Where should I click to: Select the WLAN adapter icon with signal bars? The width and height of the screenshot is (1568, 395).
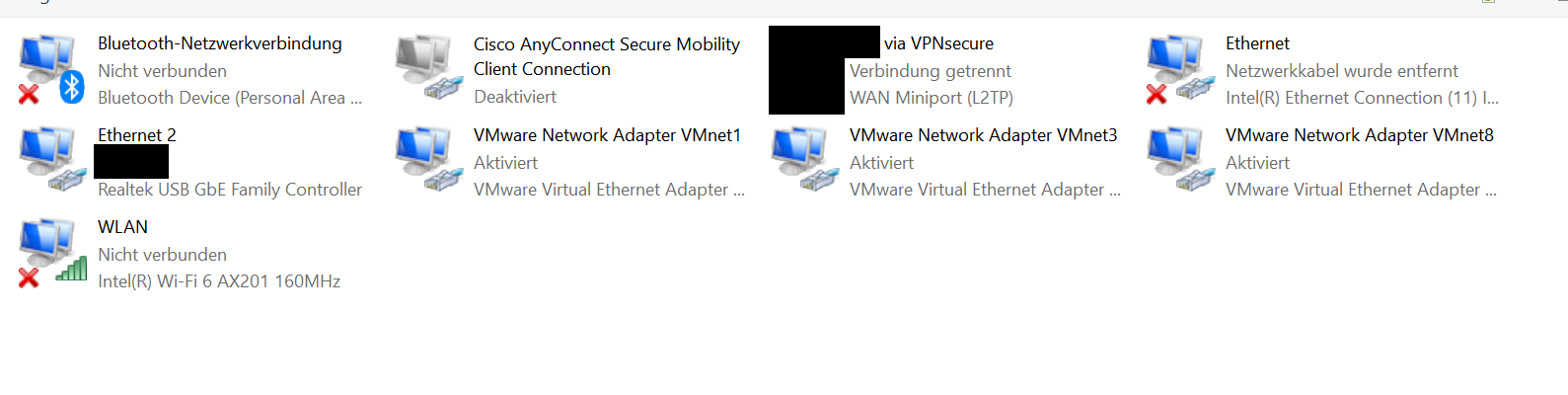tap(51, 252)
